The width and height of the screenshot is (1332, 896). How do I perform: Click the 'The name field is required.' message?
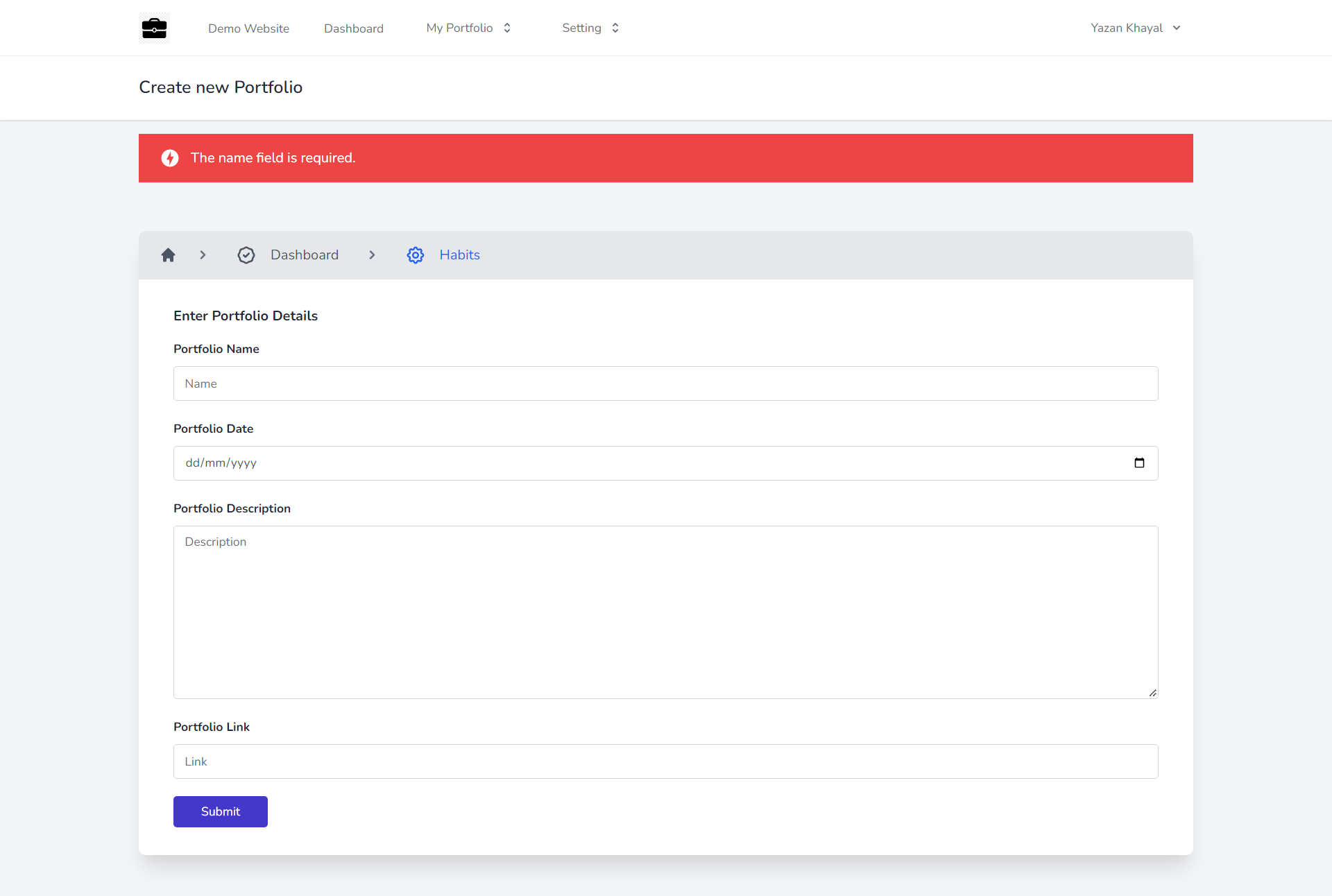tap(273, 158)
